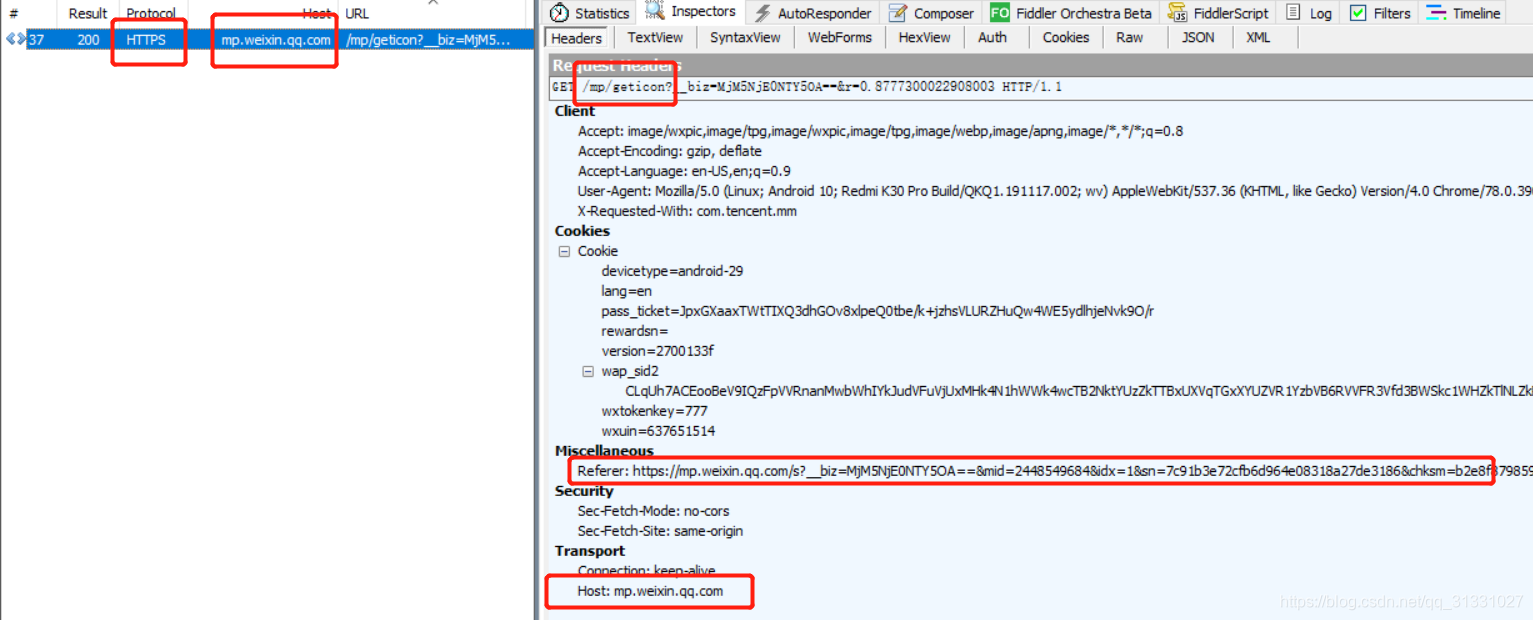
Task: Select the Cookies inspector tab
Action: (x=1065, y=37)
